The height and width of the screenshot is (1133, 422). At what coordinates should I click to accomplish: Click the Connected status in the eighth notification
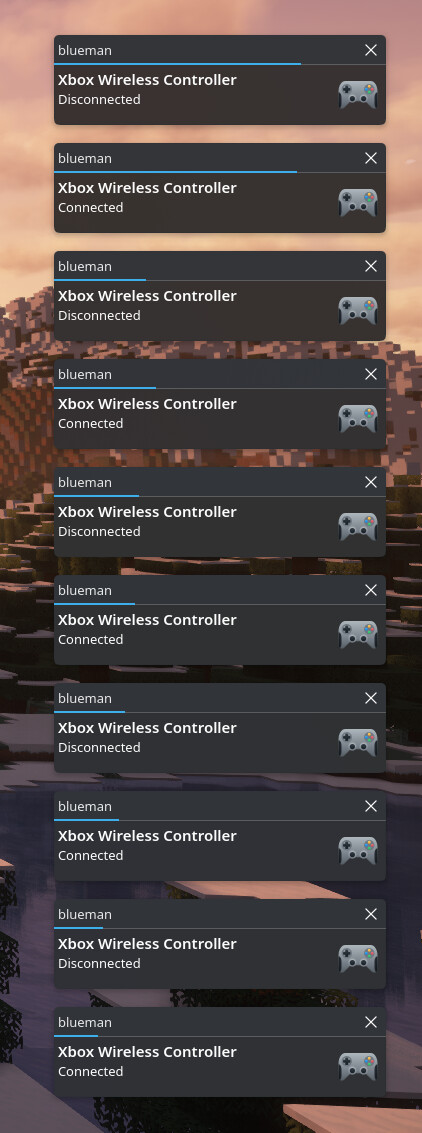click(x=90, y=856)
